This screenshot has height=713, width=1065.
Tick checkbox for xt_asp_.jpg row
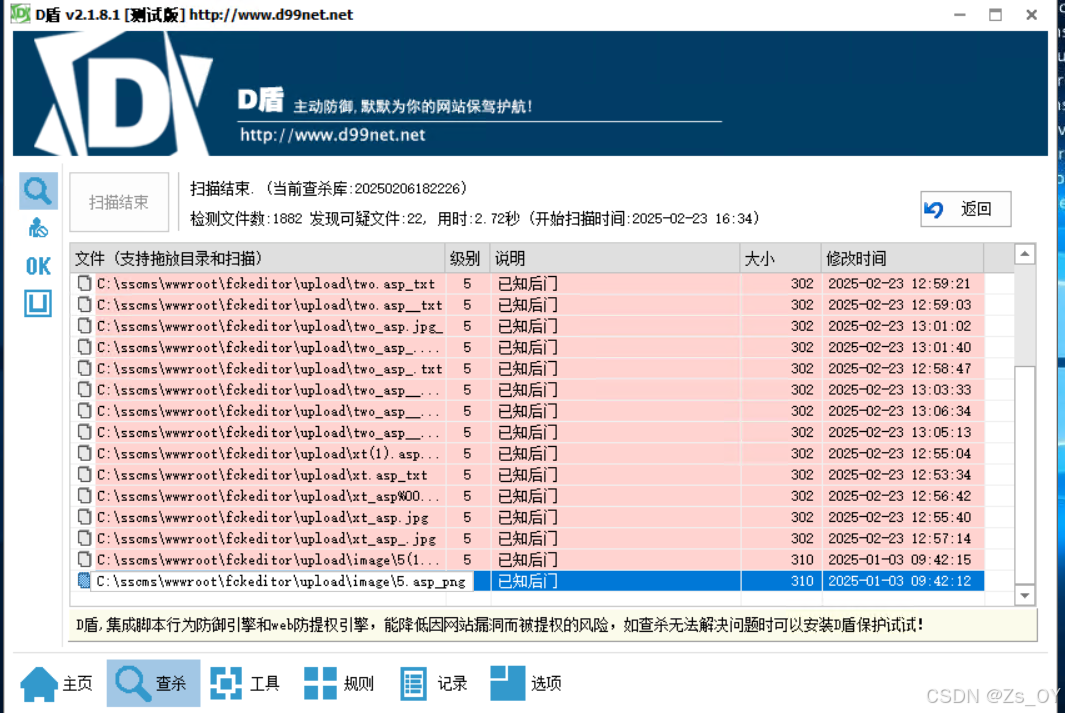coord(84,538)
